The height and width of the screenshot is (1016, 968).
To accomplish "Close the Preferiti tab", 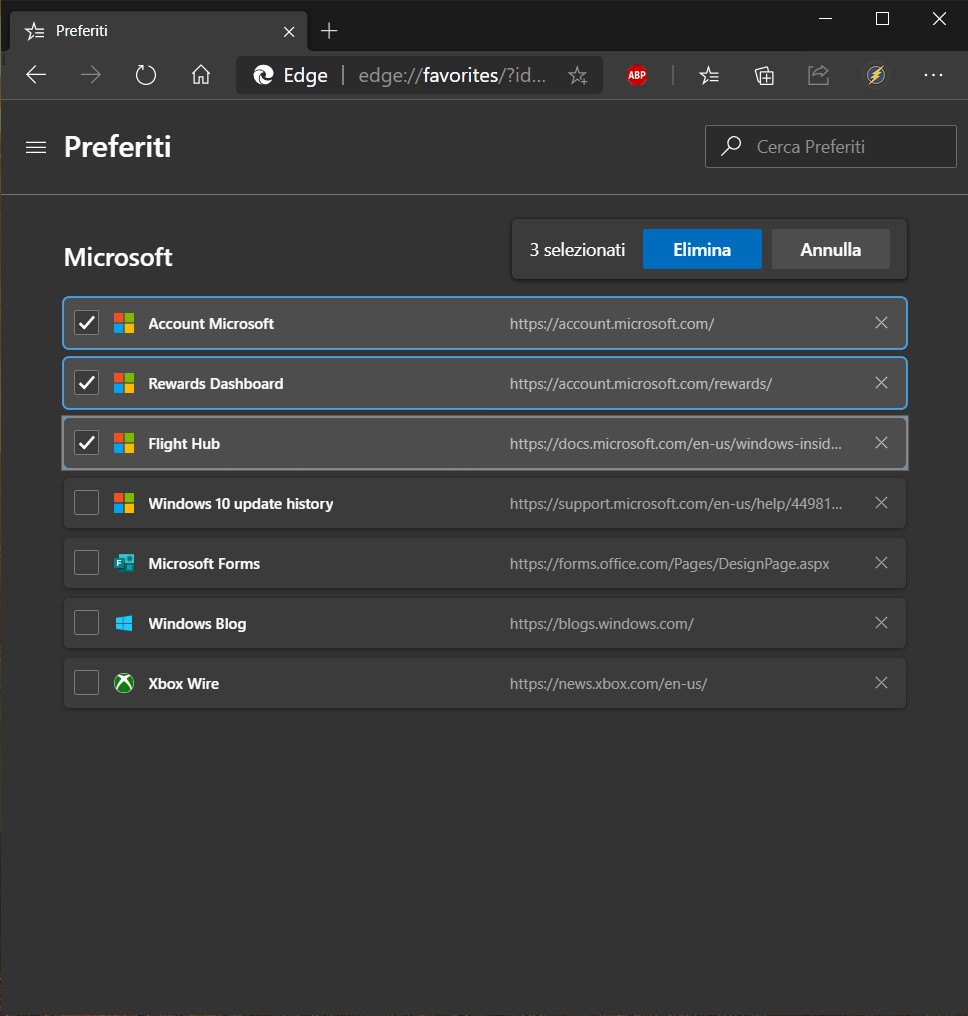I will (289, 32).
